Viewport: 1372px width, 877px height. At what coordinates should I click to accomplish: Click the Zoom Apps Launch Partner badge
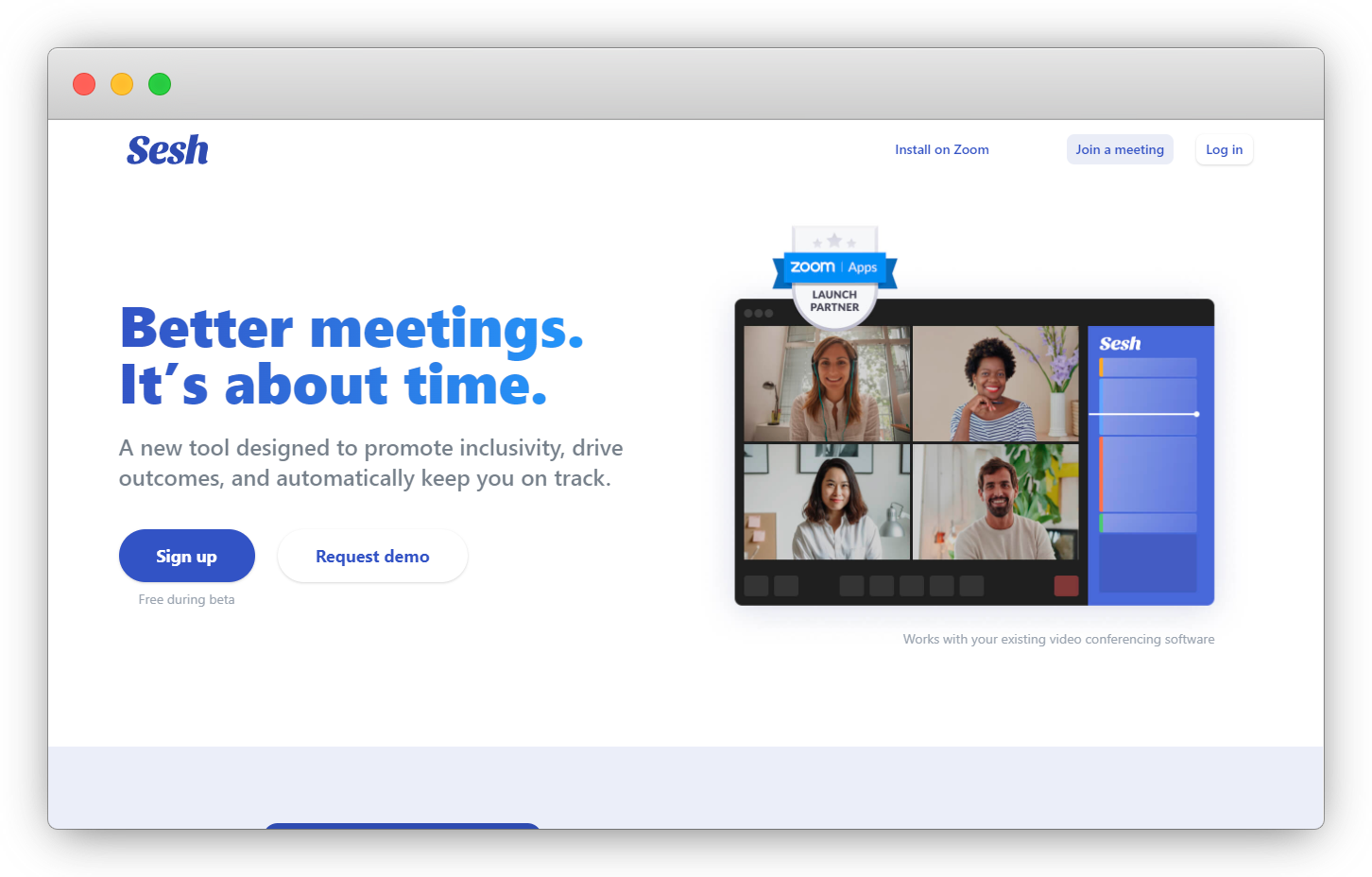834,277
